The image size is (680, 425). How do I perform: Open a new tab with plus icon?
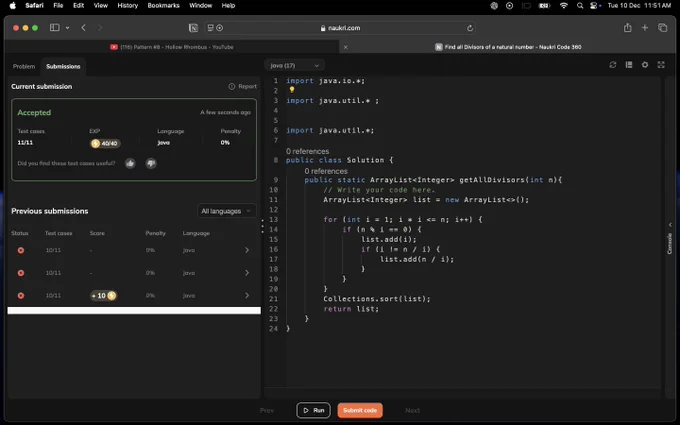pyautogui.click(x=645, y=28)
